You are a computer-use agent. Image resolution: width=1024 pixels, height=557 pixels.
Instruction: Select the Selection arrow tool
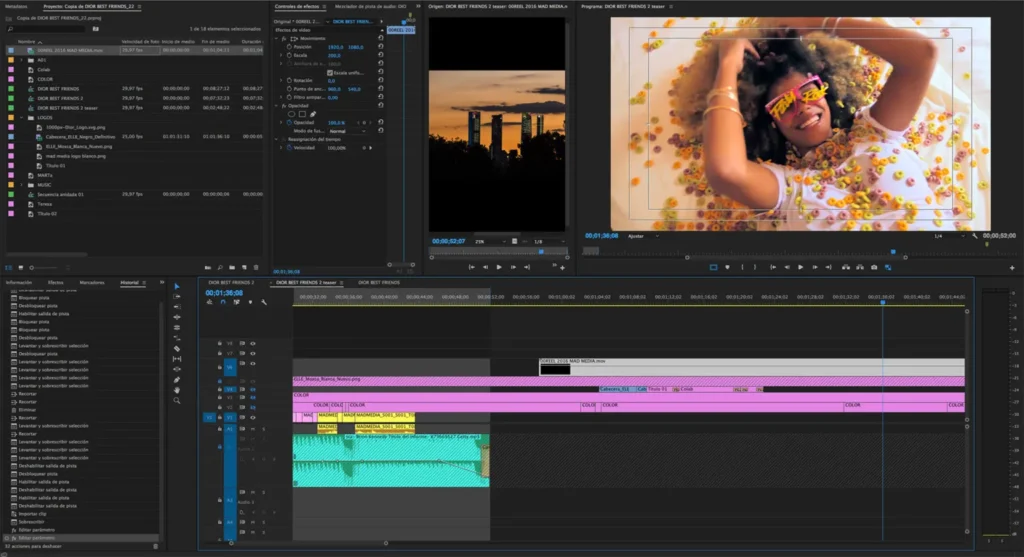point(176,287)
